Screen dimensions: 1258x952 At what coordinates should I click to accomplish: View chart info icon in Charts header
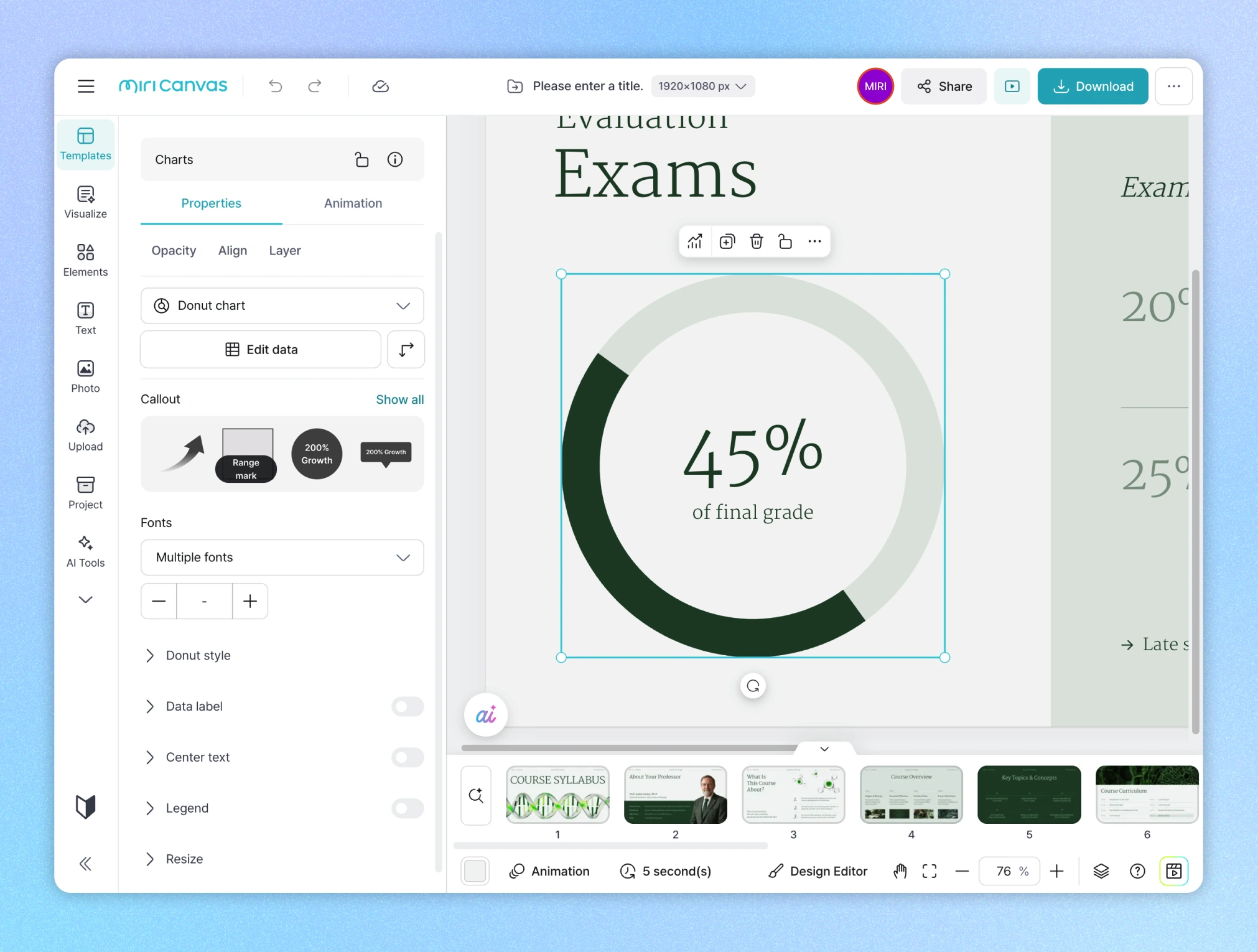pyautogui.click(x=395, y=160)
